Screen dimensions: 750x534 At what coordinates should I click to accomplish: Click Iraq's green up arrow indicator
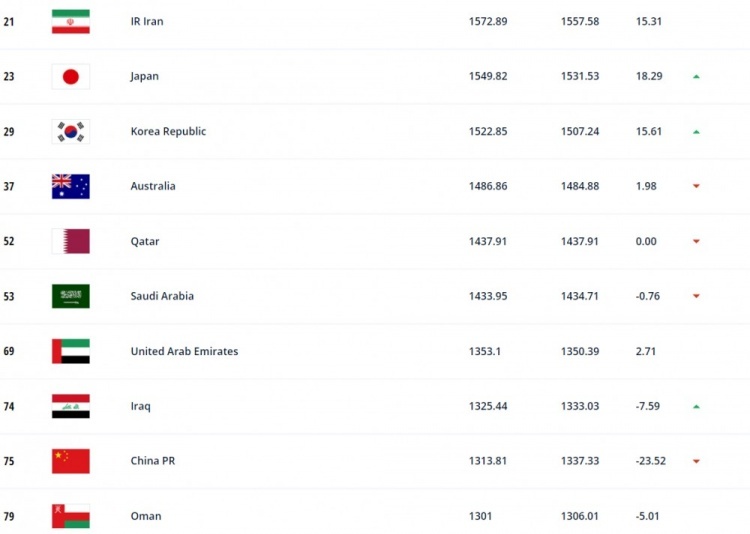(696, 407)
